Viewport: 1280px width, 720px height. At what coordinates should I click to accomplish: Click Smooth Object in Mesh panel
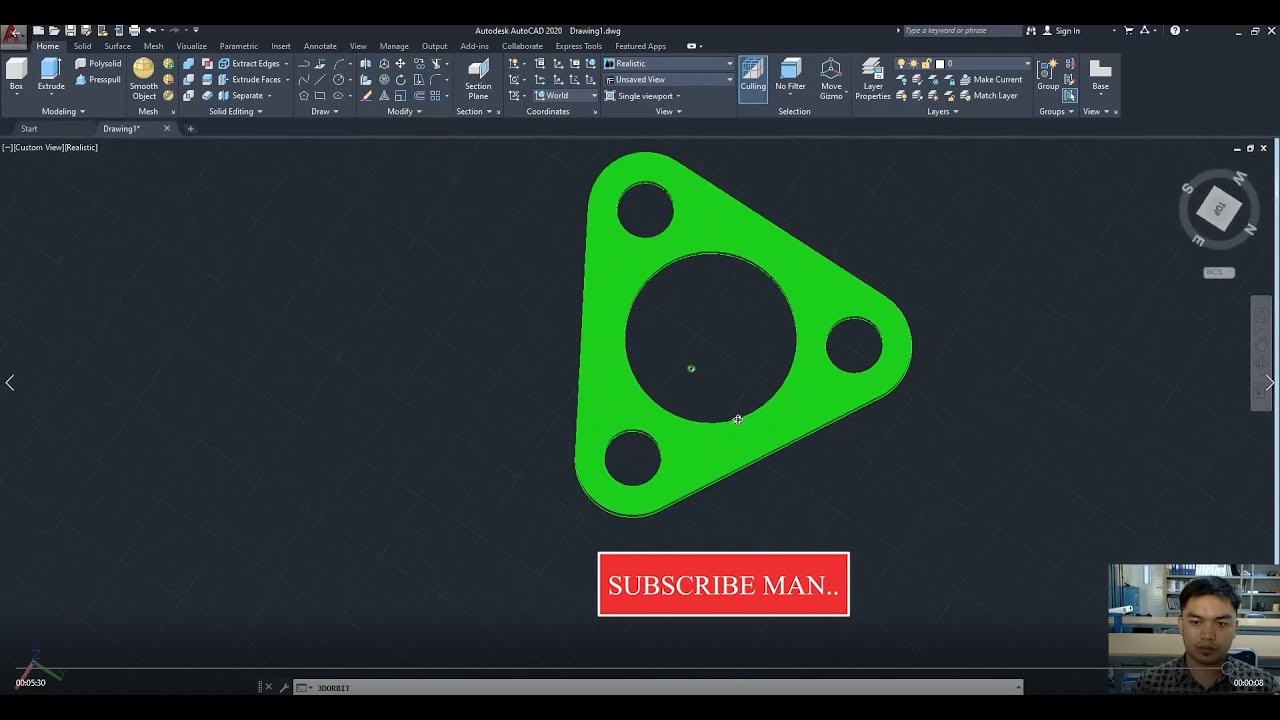(144, 79)
